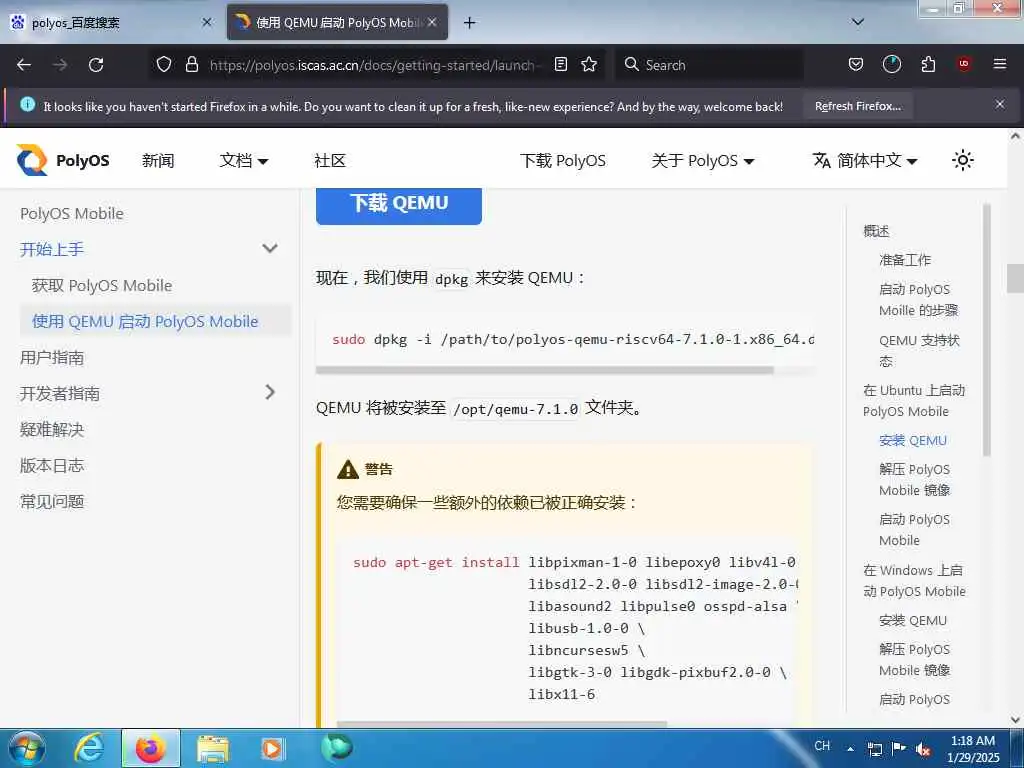Screen dimensions: 1024x768
Task: Reload the page with the refresh icon
Action: (96, 65)
